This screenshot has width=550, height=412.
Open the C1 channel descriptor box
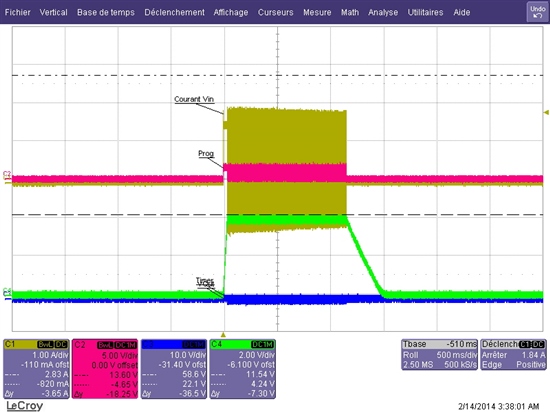(36, 369)
